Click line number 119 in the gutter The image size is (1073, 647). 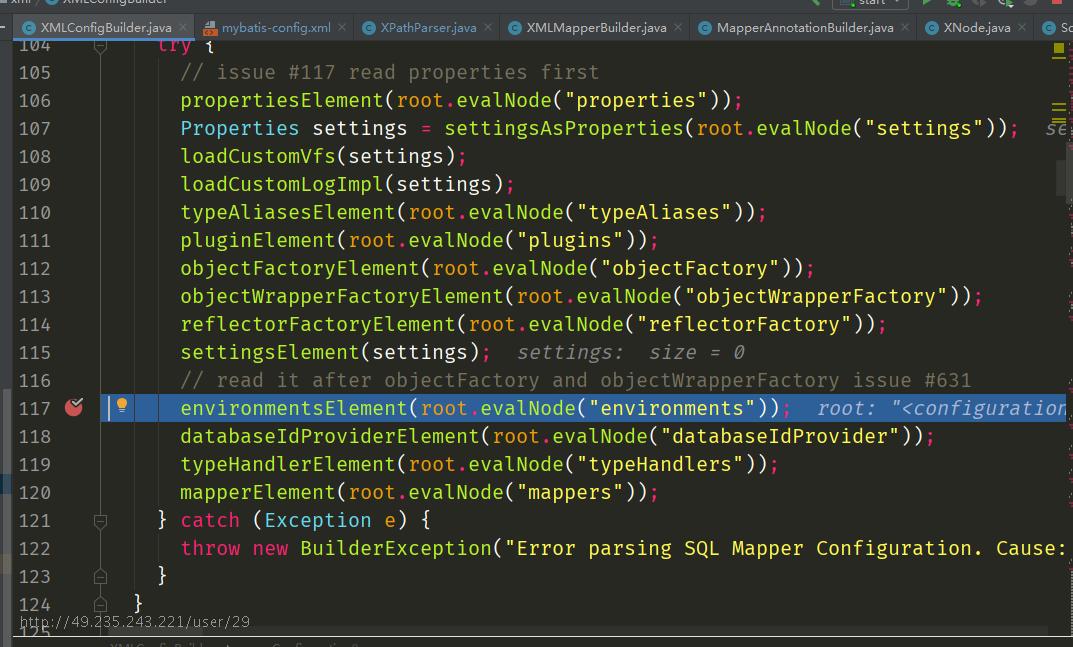pos(34,466)
